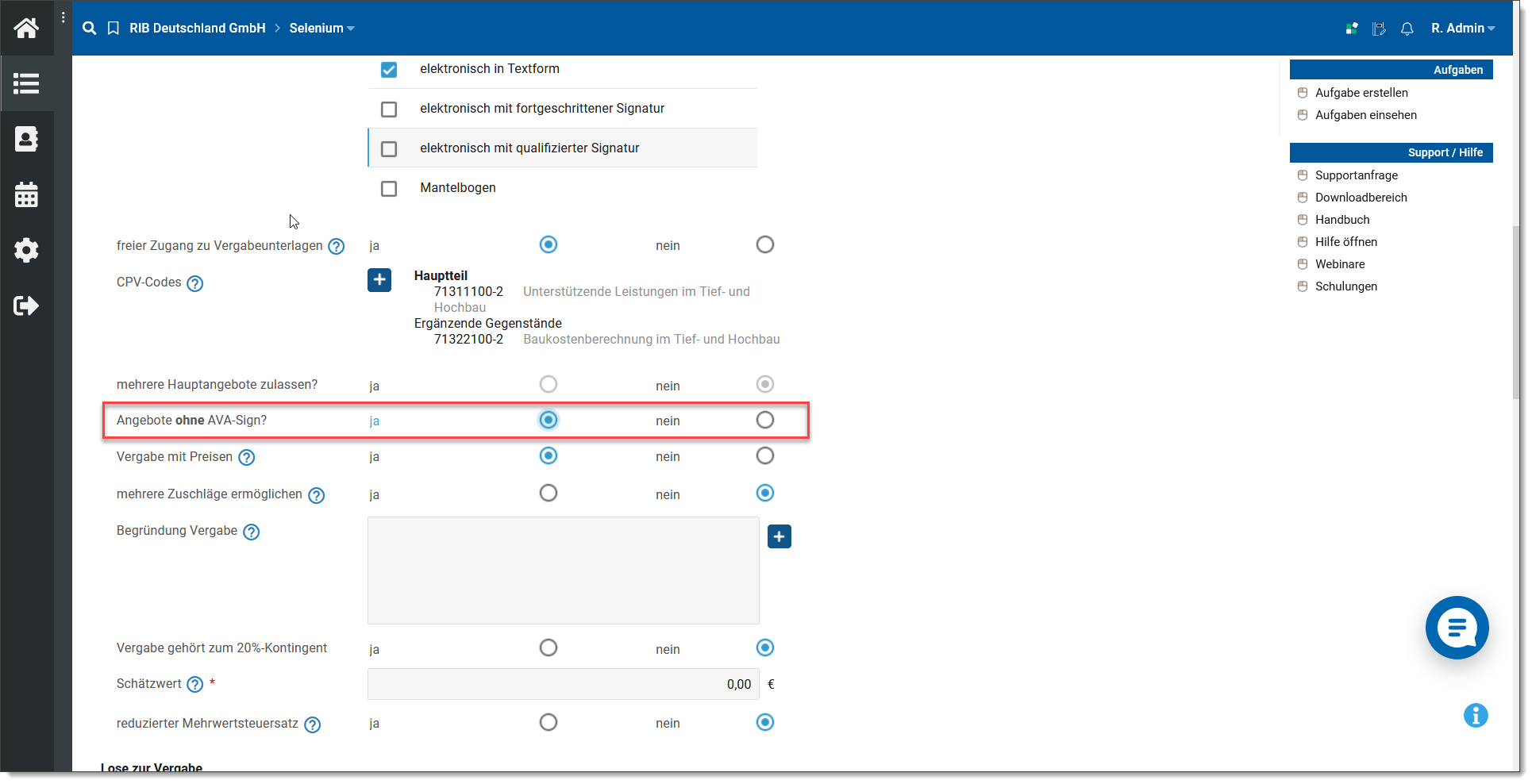Viewport: 1532px width, 784px height.
Task: Select ja for Vergabe gehört zum 20%-Kontingent
Action: [x=549, y=648]
